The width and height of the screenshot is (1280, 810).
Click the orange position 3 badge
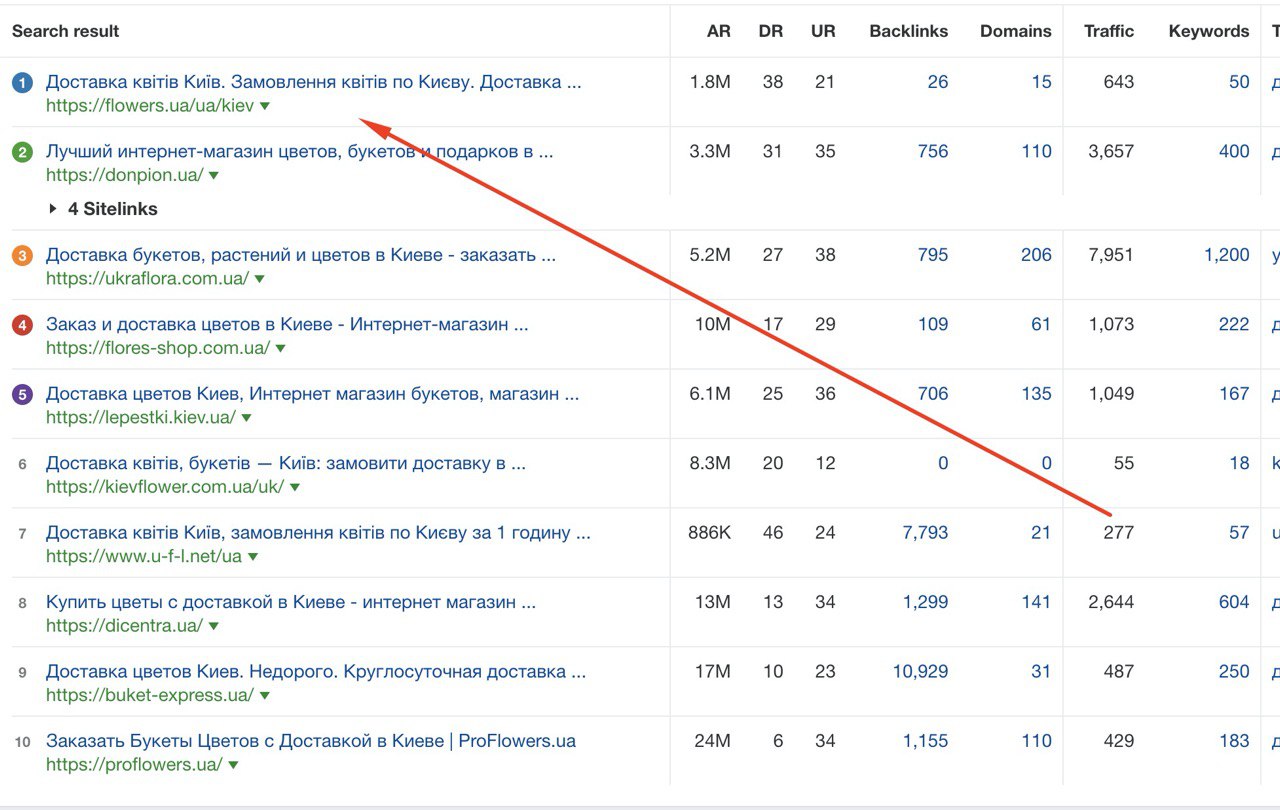point(22,256)
